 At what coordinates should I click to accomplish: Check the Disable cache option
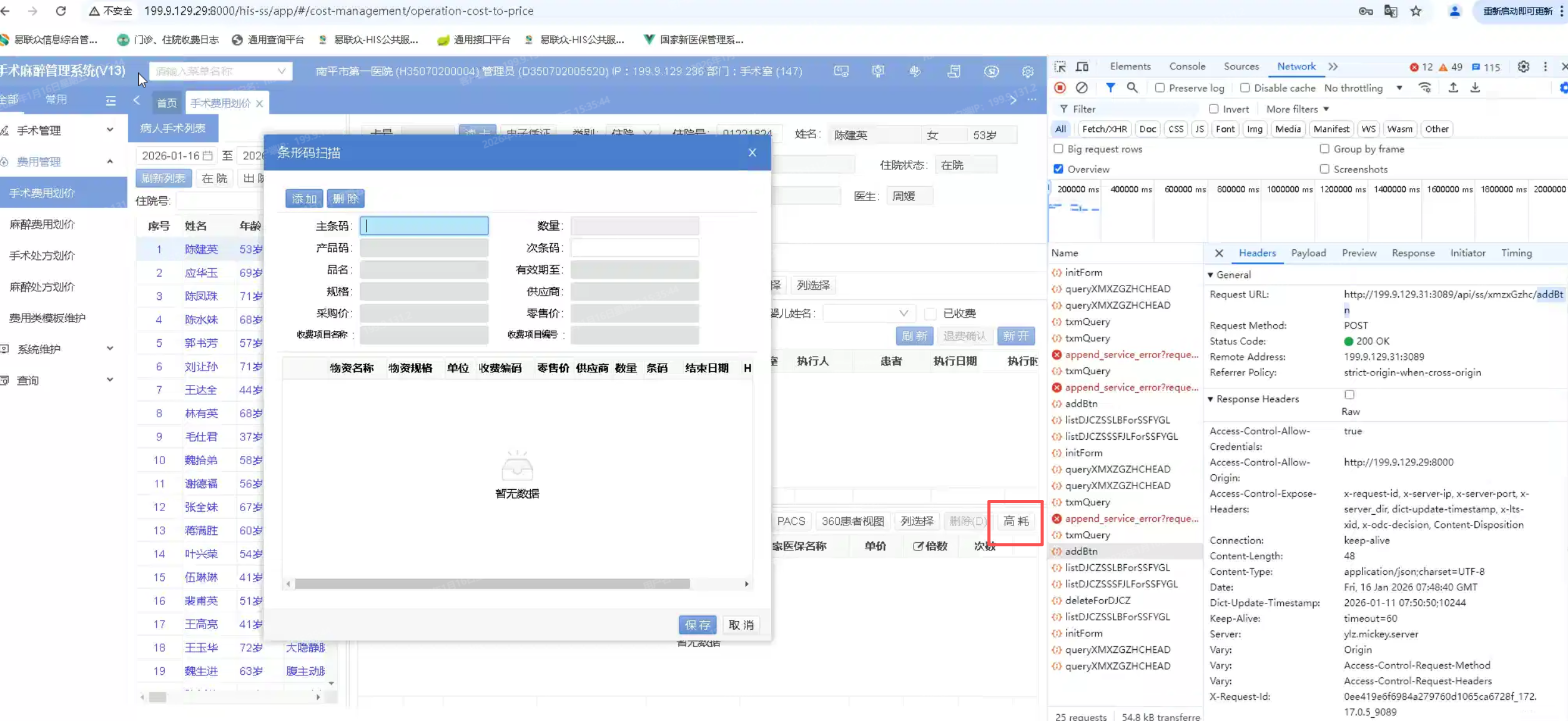[1245, 88]
